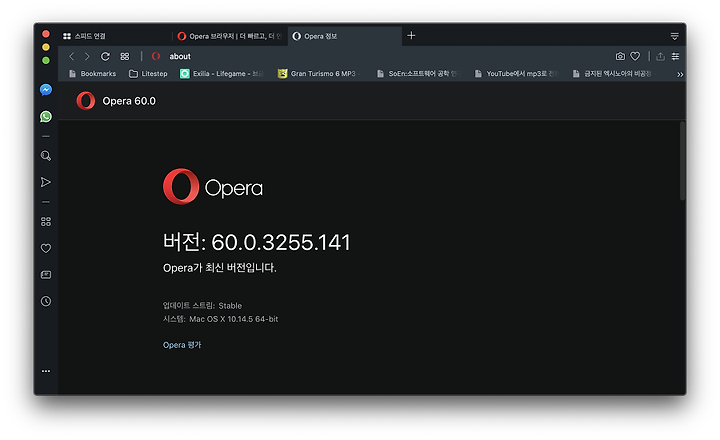
Task: Click the Opera 평가 link
Action: (x=182, y=345)
